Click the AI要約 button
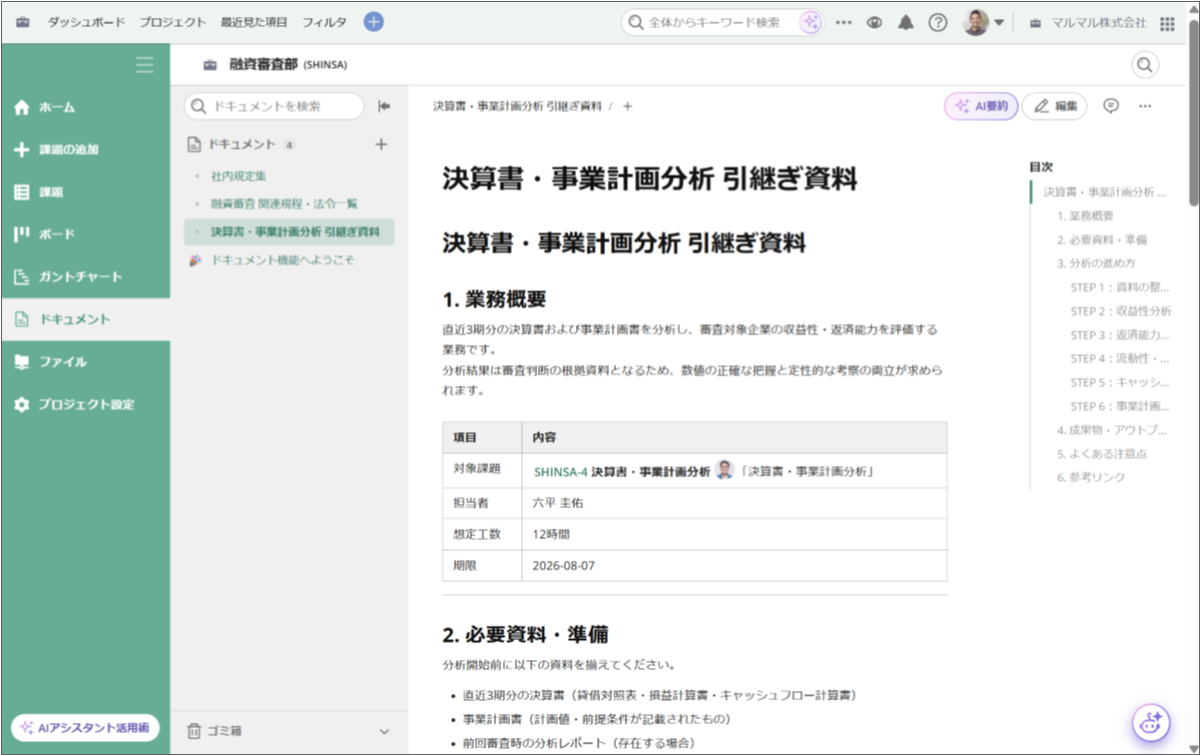 [x=981, y=106]
